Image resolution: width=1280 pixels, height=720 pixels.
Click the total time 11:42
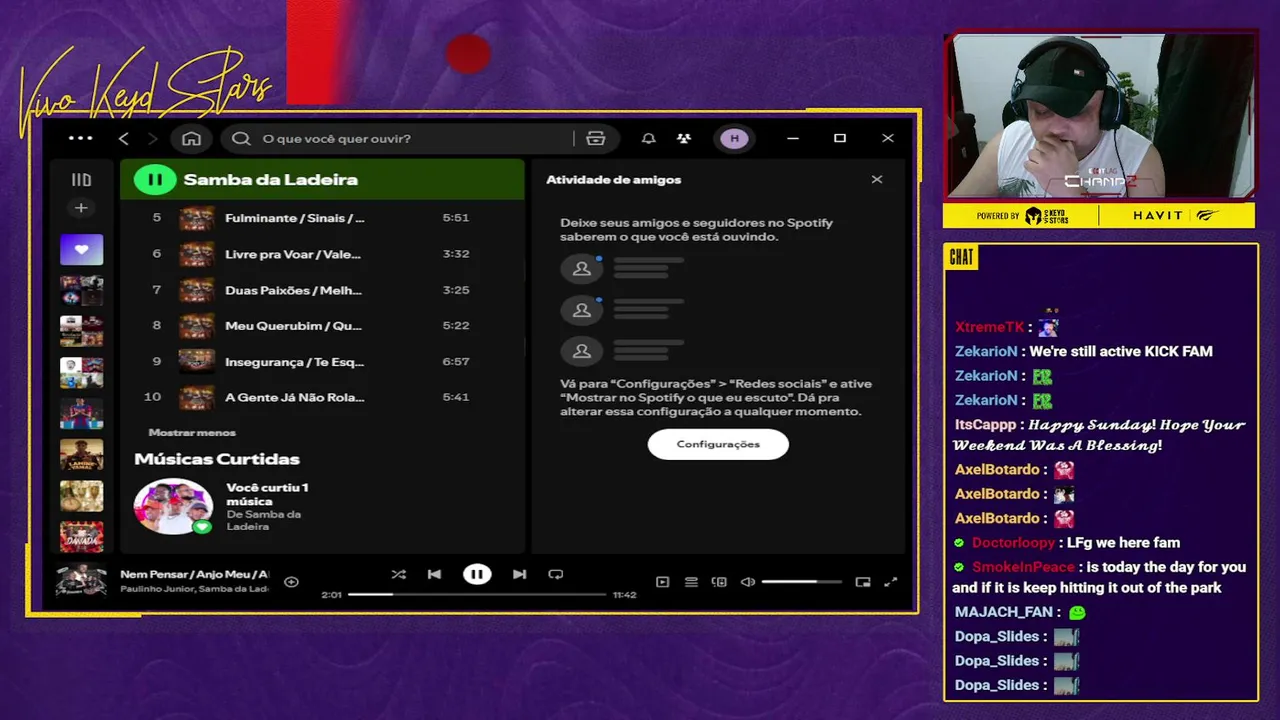(x=624, y=595)
